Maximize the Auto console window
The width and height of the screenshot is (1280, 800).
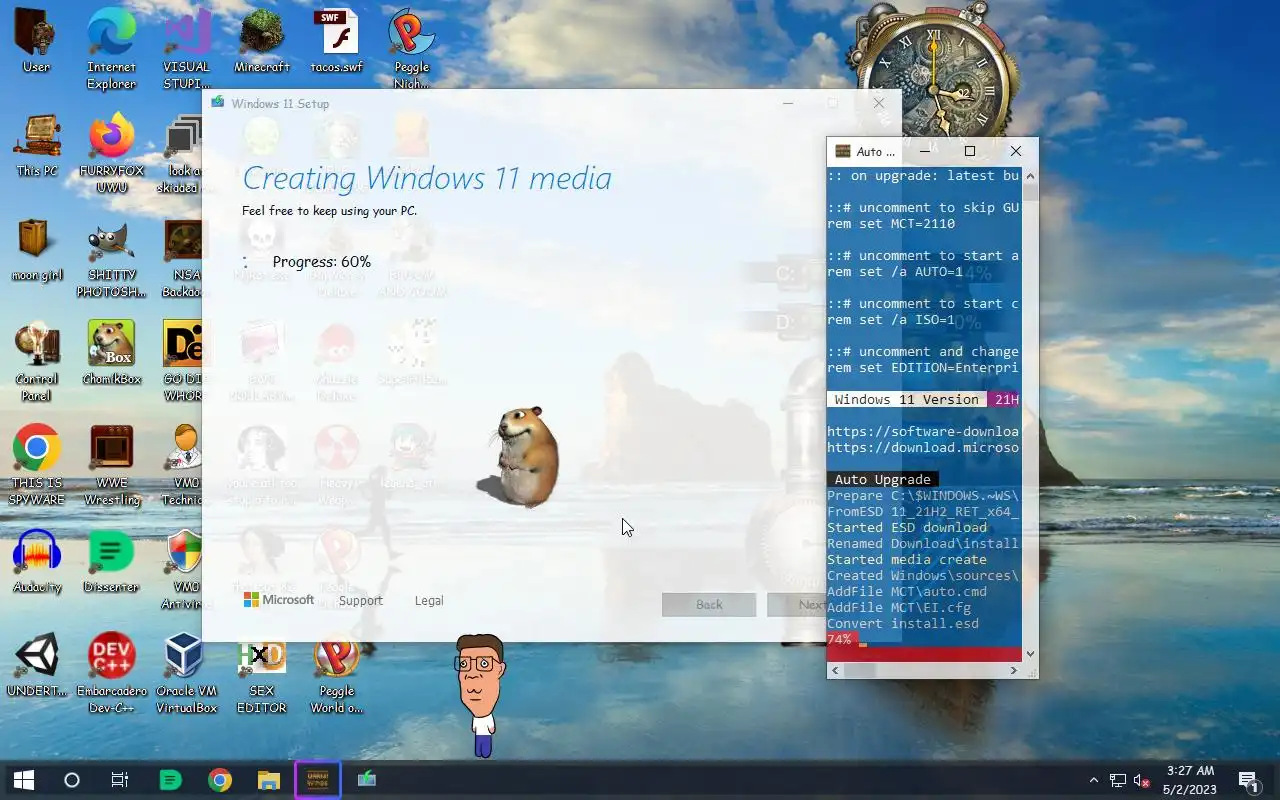click(969, 151)
